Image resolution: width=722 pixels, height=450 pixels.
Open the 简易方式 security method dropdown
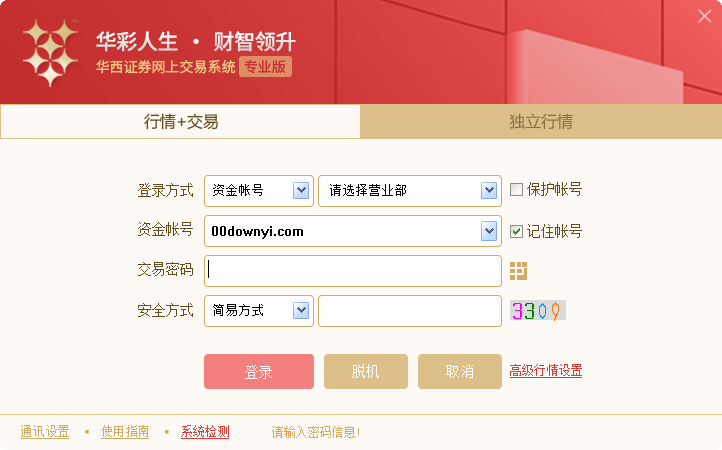pos(301,311)
